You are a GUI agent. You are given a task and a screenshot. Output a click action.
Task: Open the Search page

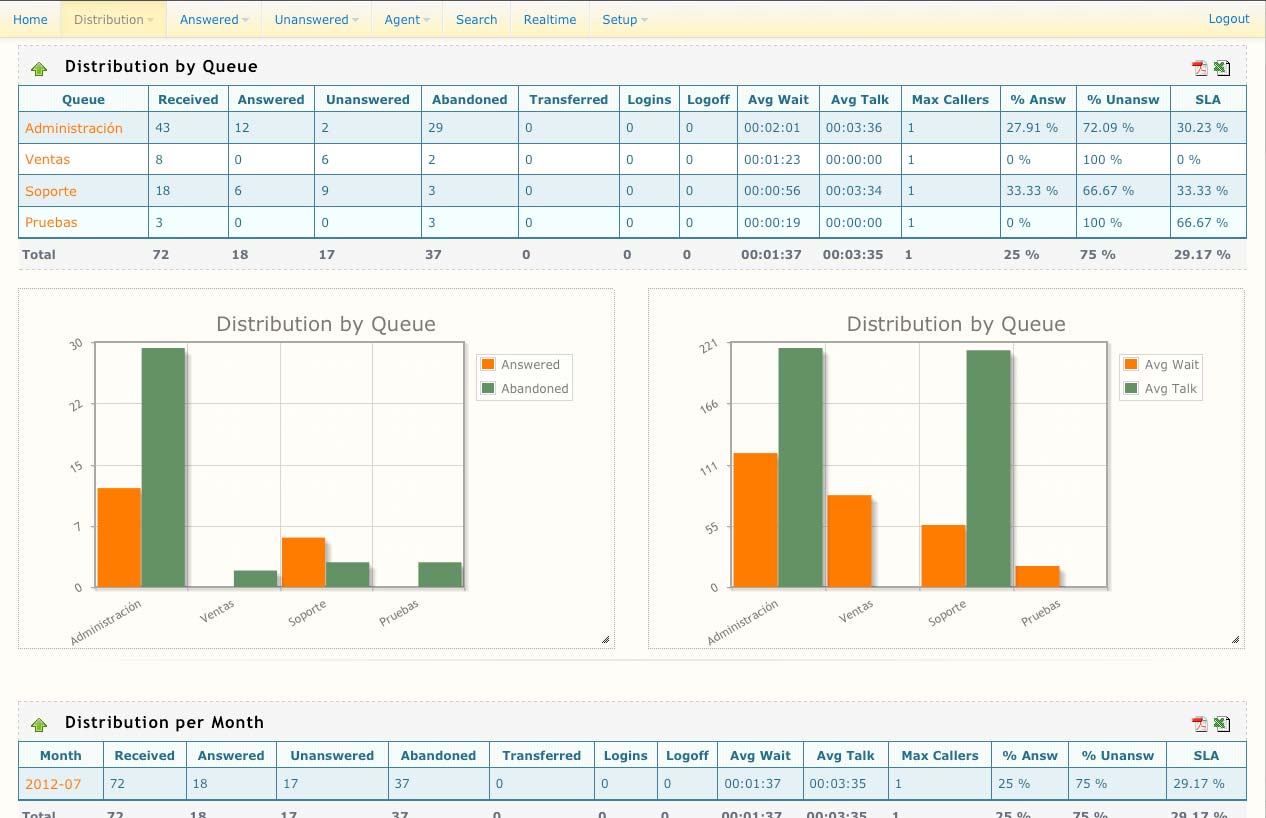tap(476, 19)
